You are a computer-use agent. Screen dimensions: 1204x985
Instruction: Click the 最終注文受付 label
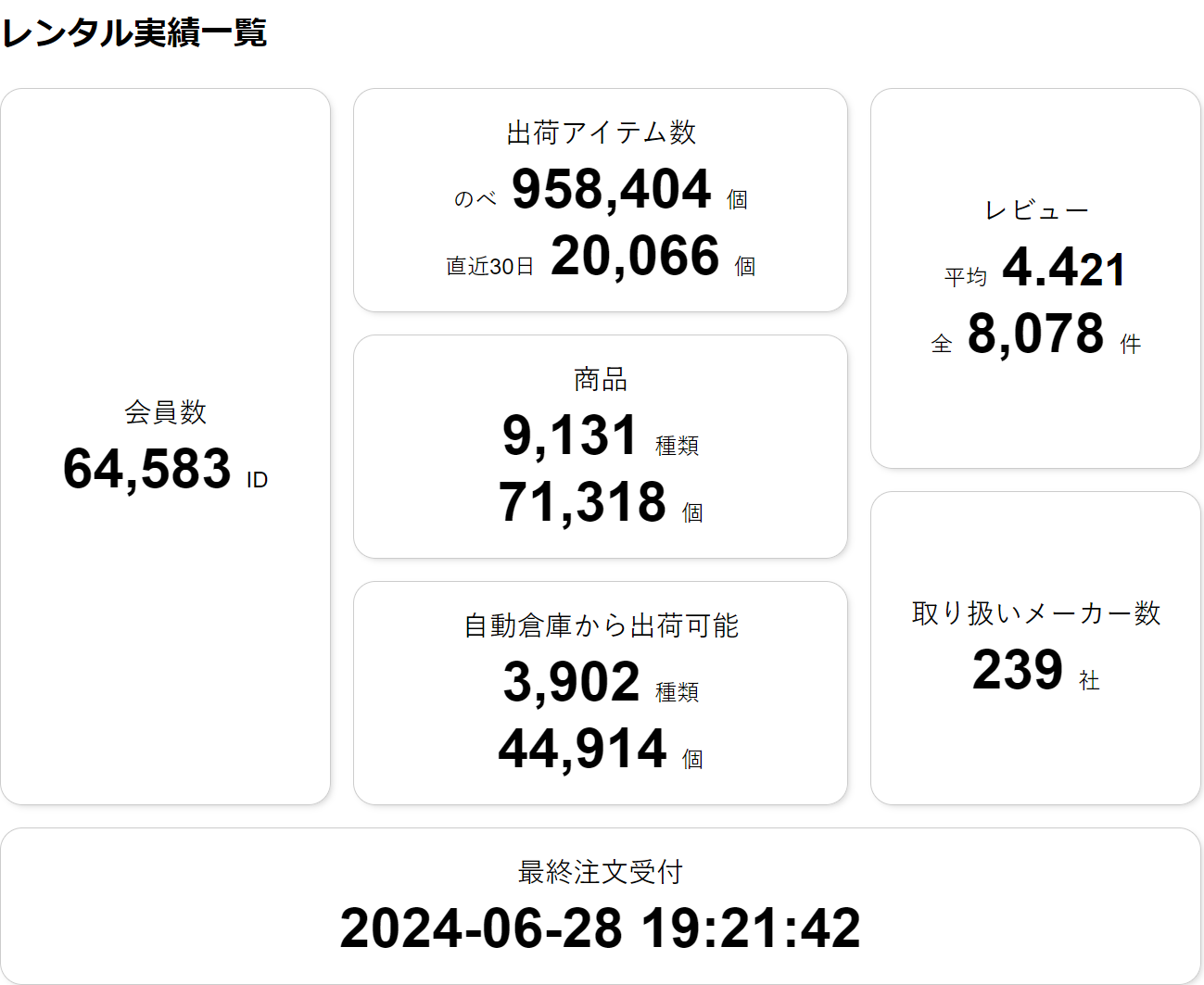tap(601, 872)
